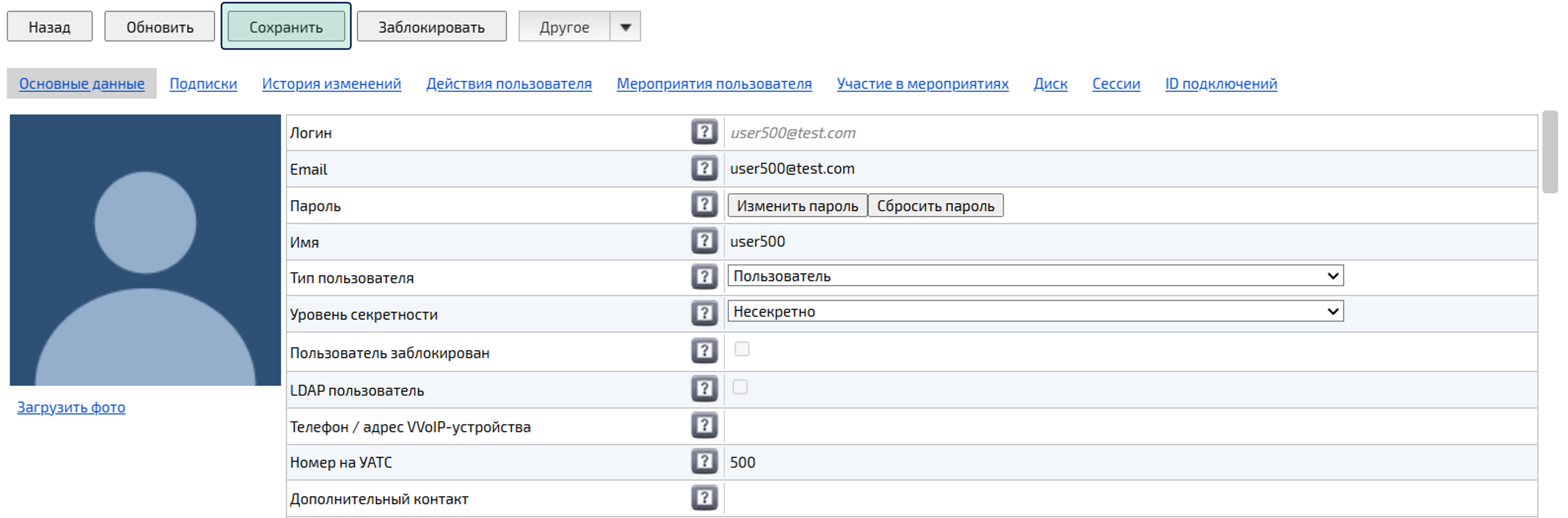Screen dimensions: 1568x518
Task: Click help icon for Номер на УАТС
Action: click(704, 461)
